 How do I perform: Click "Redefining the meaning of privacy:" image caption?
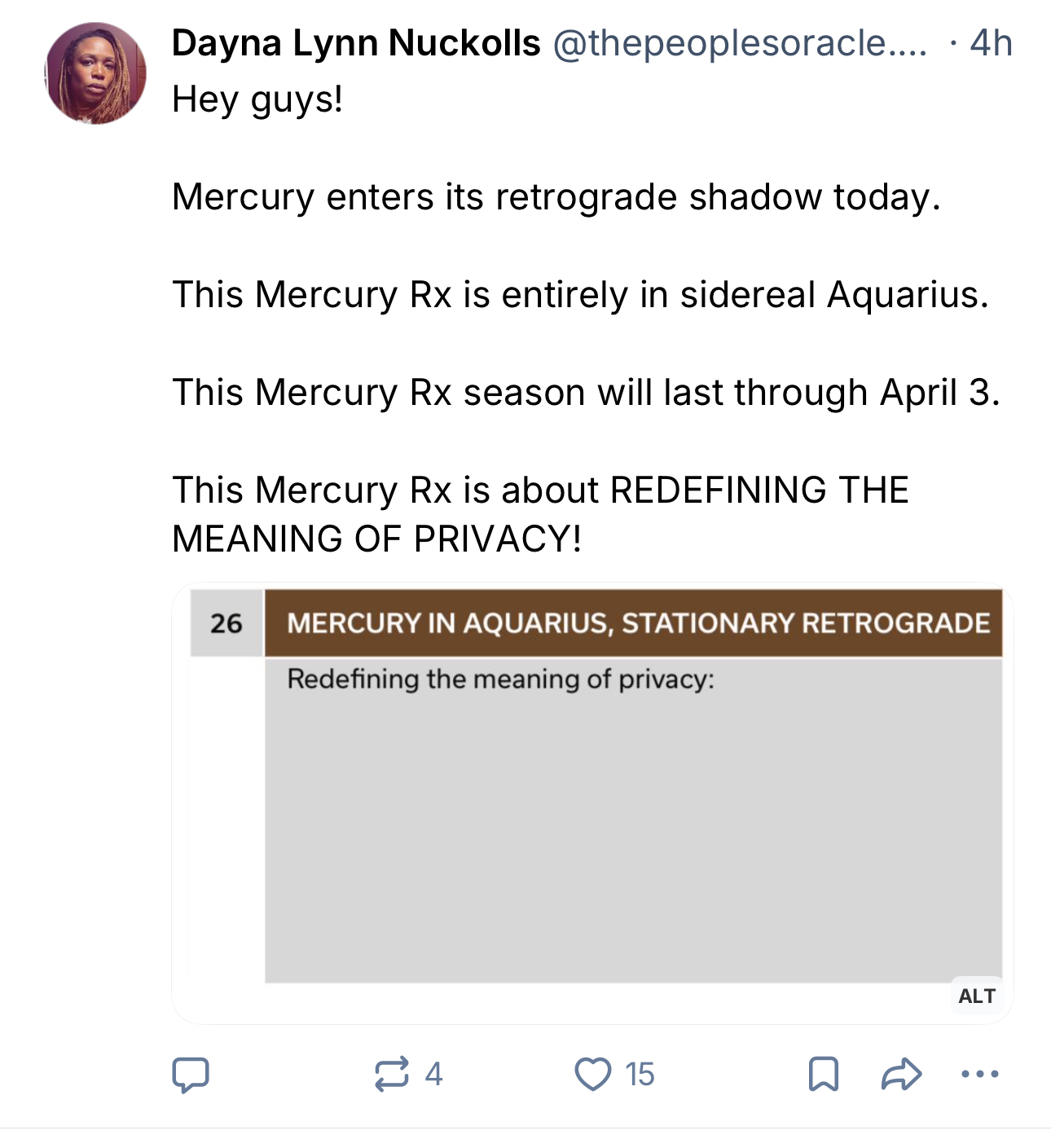[x=500, y=679]
